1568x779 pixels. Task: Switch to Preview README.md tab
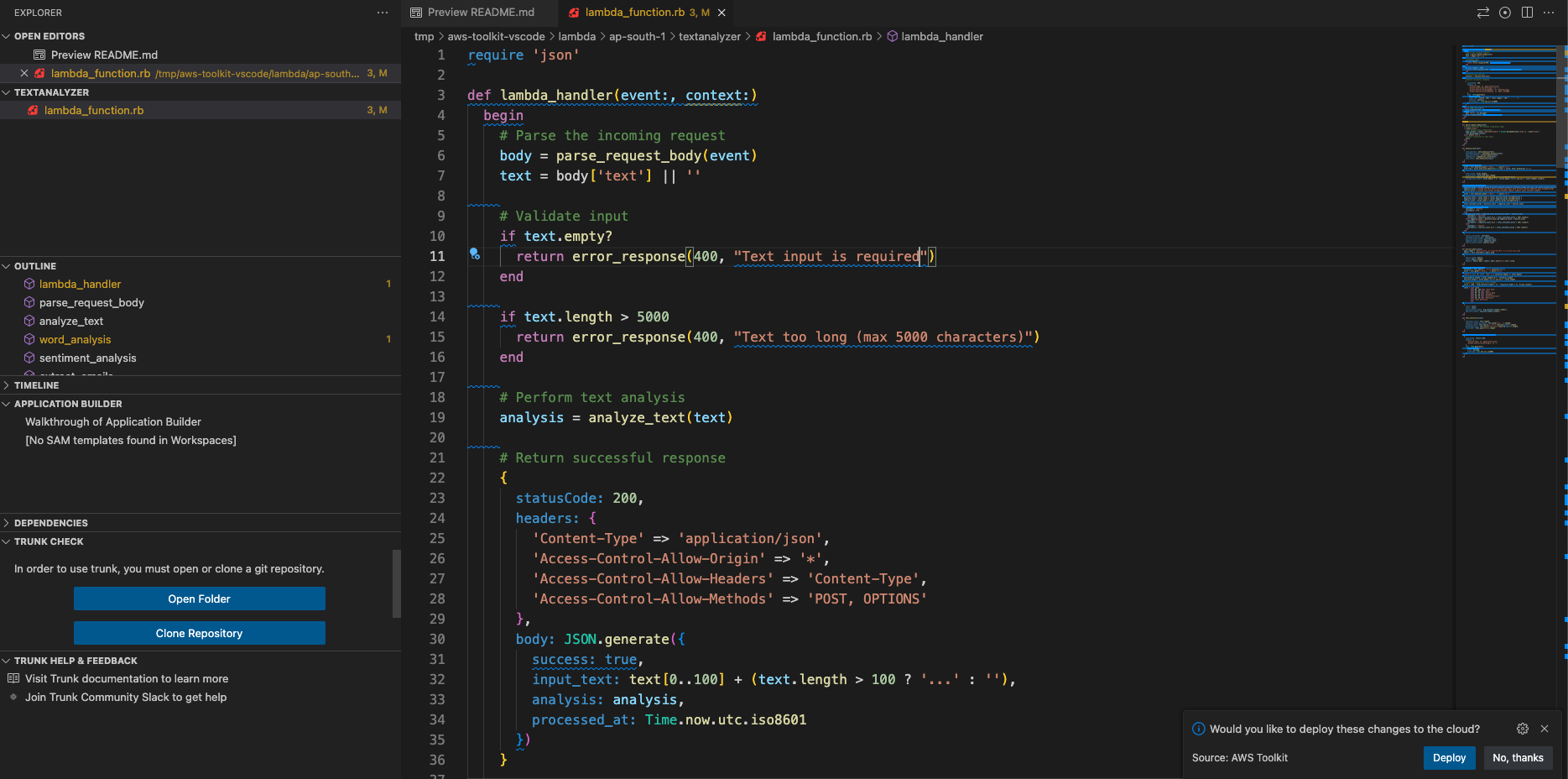tap(479, 13)
